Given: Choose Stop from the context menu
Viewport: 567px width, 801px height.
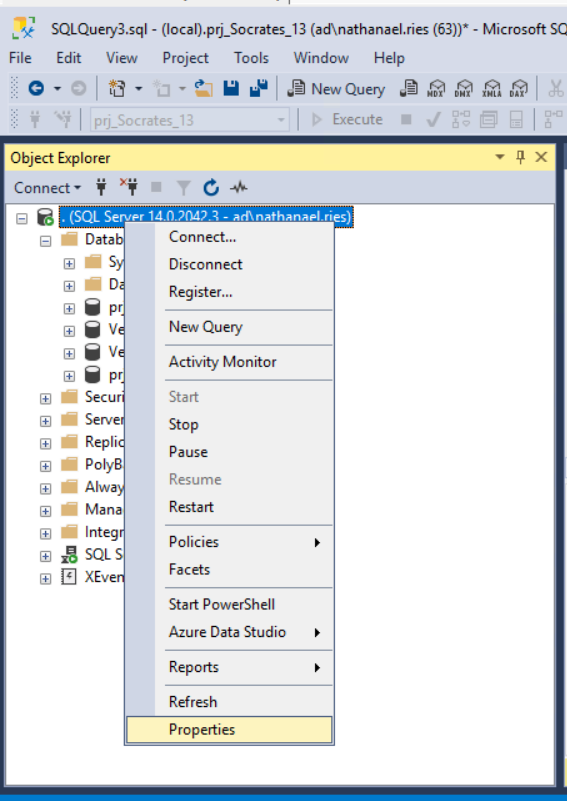Looking at the screenshot, I should 229,425.
